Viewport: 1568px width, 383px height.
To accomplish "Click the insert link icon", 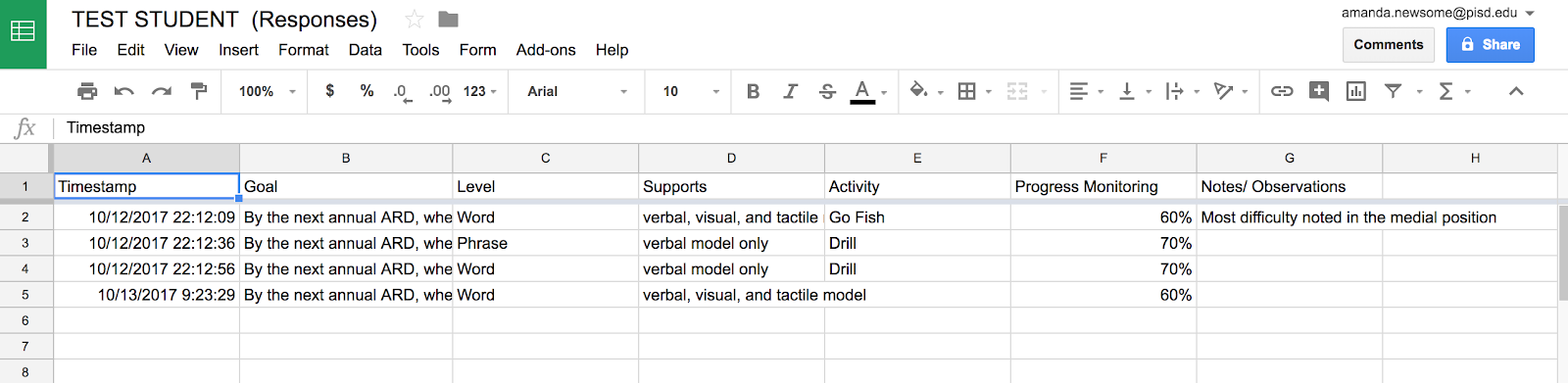I will (1282, 91).
